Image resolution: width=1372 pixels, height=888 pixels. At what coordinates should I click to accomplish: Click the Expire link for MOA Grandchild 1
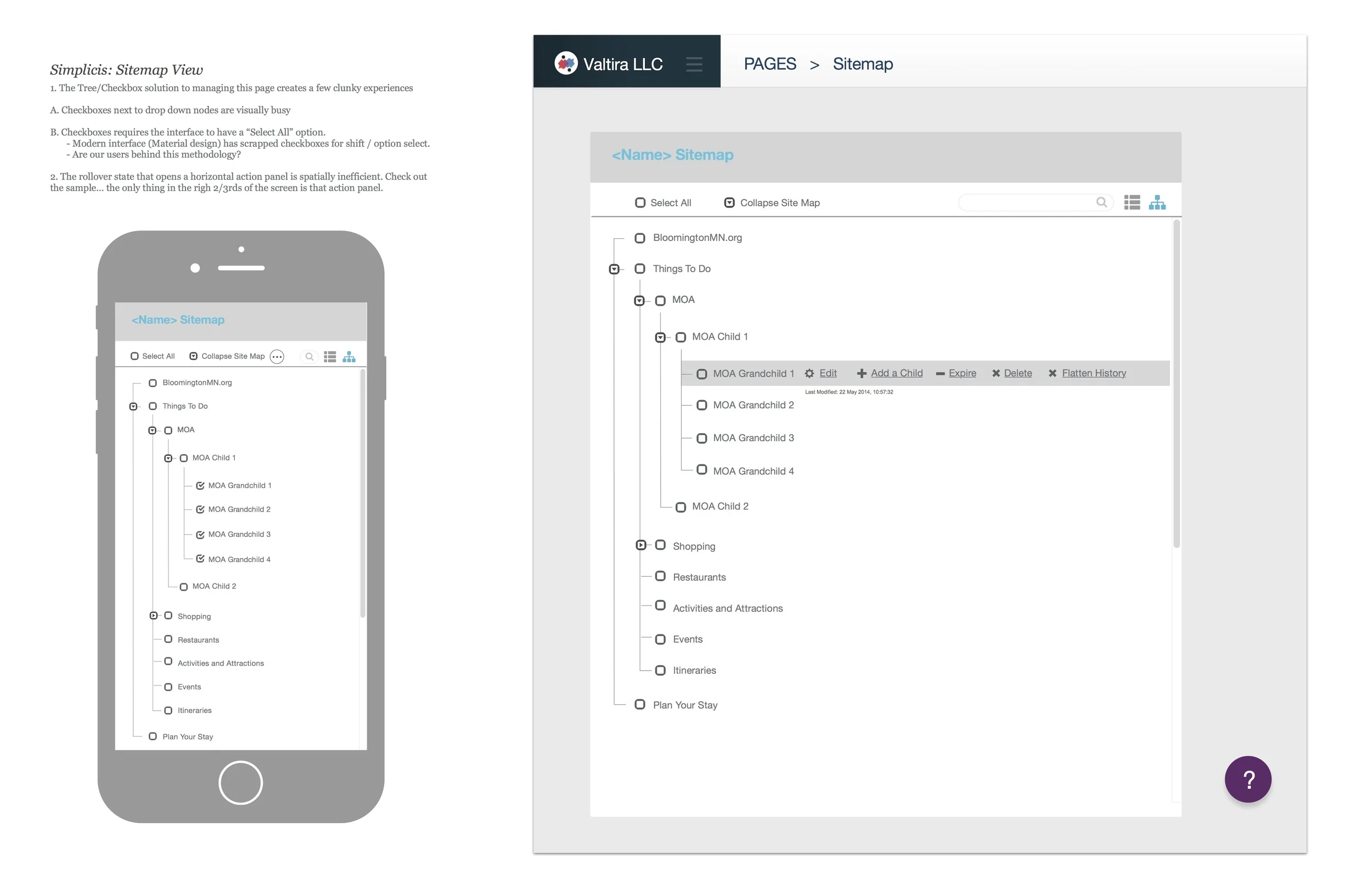click(963, 373)
